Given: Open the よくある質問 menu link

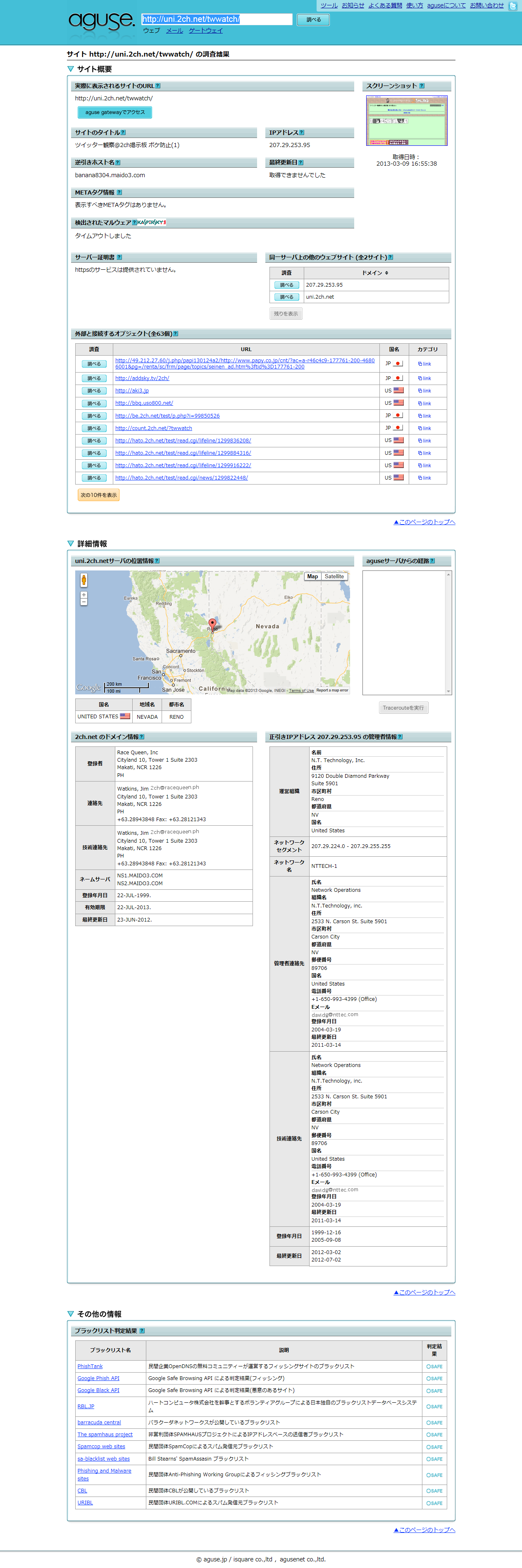Looking at the screenshot, I should tap(385, 5).
